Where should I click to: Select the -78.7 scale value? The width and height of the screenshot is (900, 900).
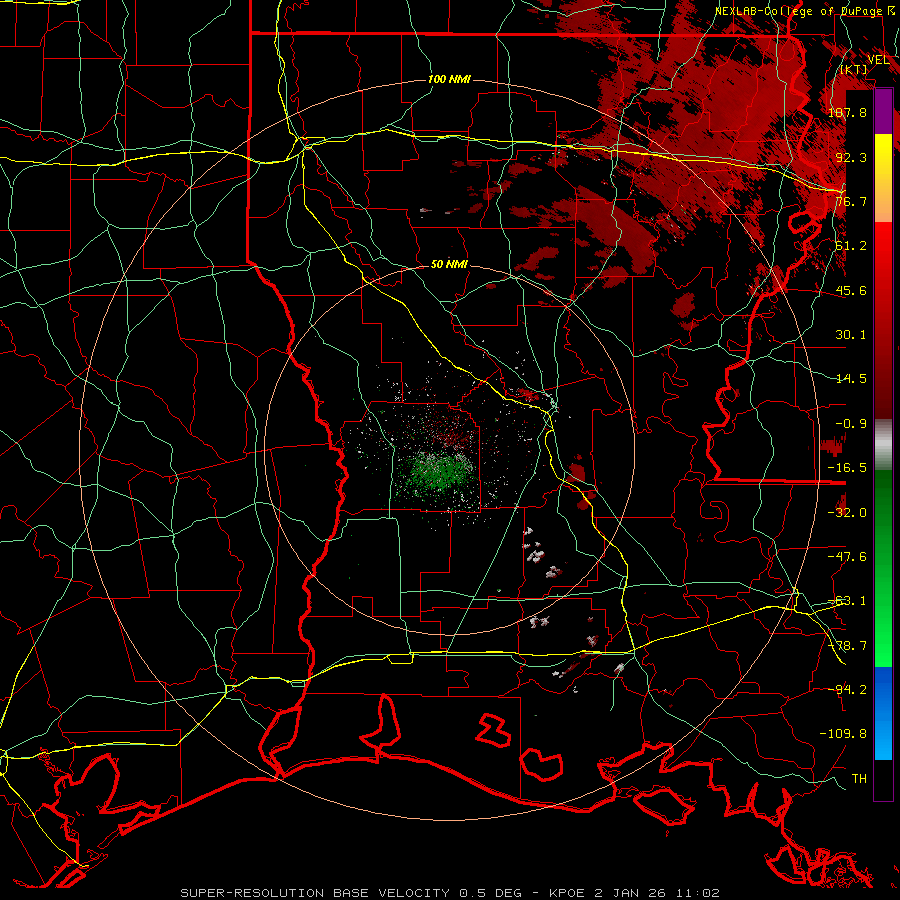coord(847,646)
